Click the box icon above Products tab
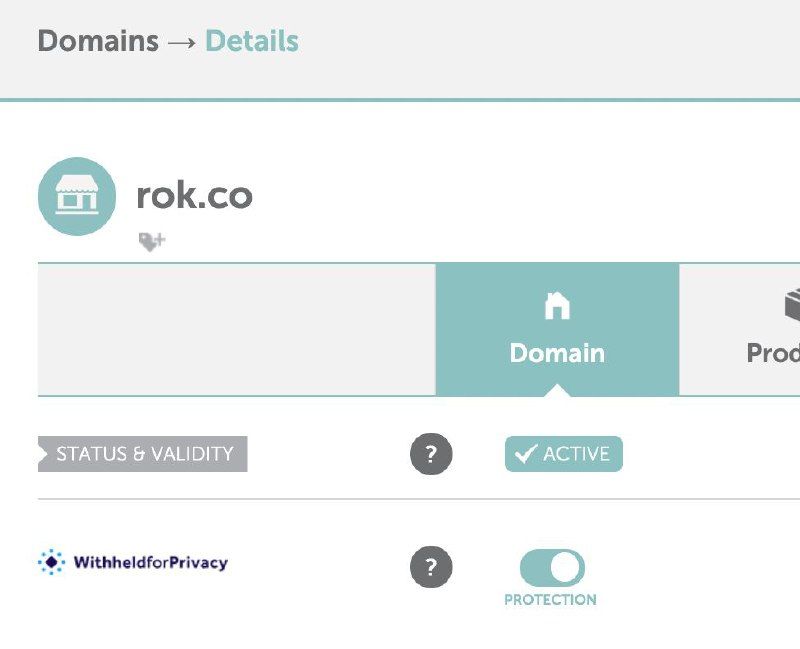800x649 pixels. pyautogui.click(x=792, y=305)
